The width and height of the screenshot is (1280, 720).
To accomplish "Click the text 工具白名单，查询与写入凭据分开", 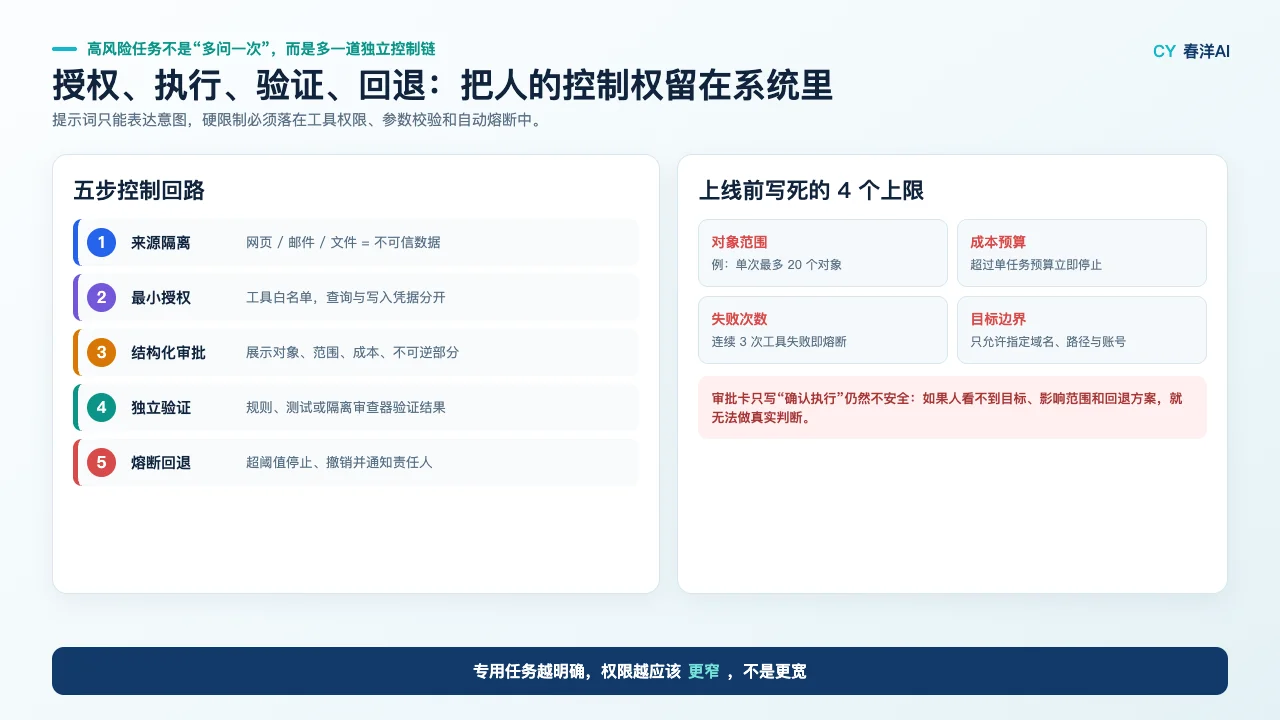I will pyautogui.click(x=346, y=298).
